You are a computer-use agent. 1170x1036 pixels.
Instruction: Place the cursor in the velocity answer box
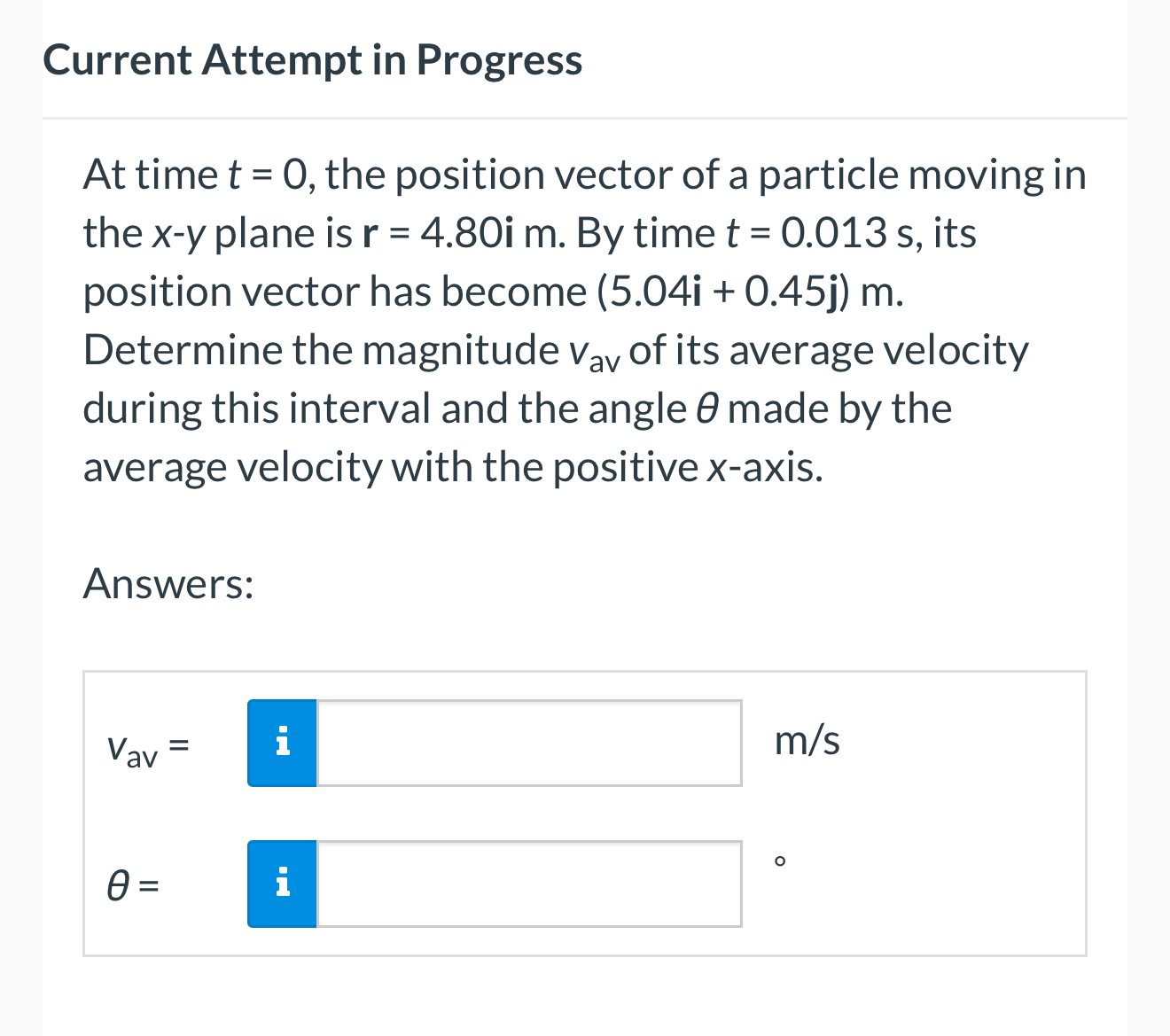click(x=527, y=743)
